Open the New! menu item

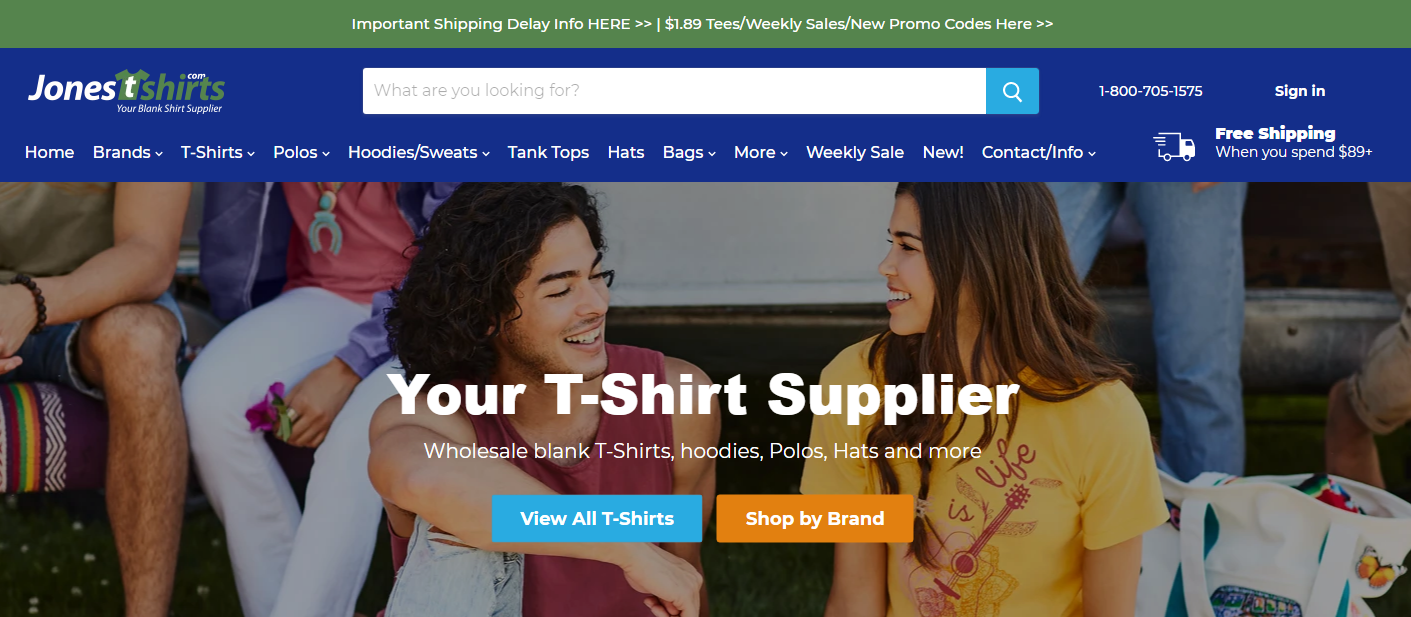[943, 152]
